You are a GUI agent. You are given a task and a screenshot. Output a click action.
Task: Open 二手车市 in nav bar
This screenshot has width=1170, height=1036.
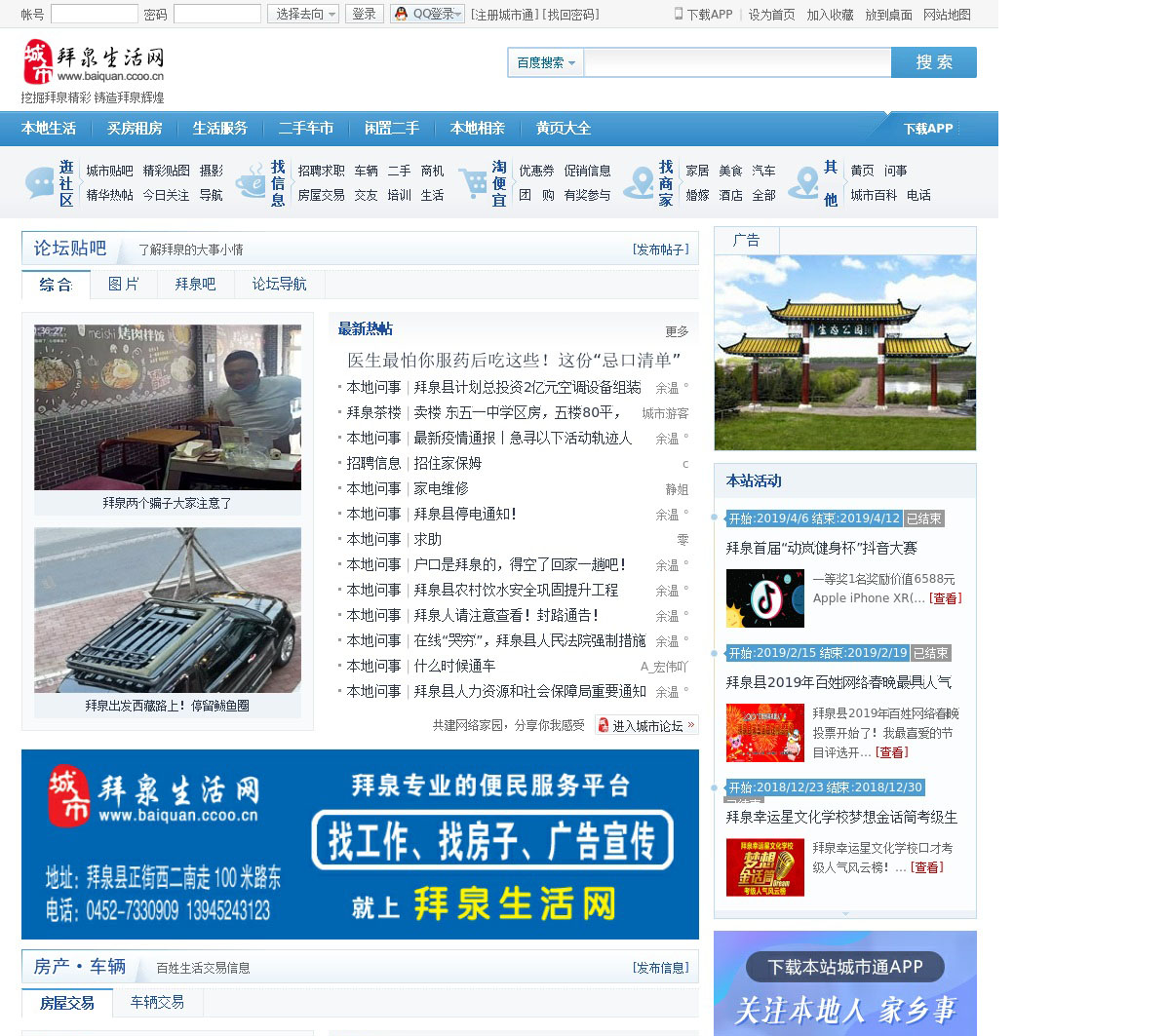tap(306, 129)
